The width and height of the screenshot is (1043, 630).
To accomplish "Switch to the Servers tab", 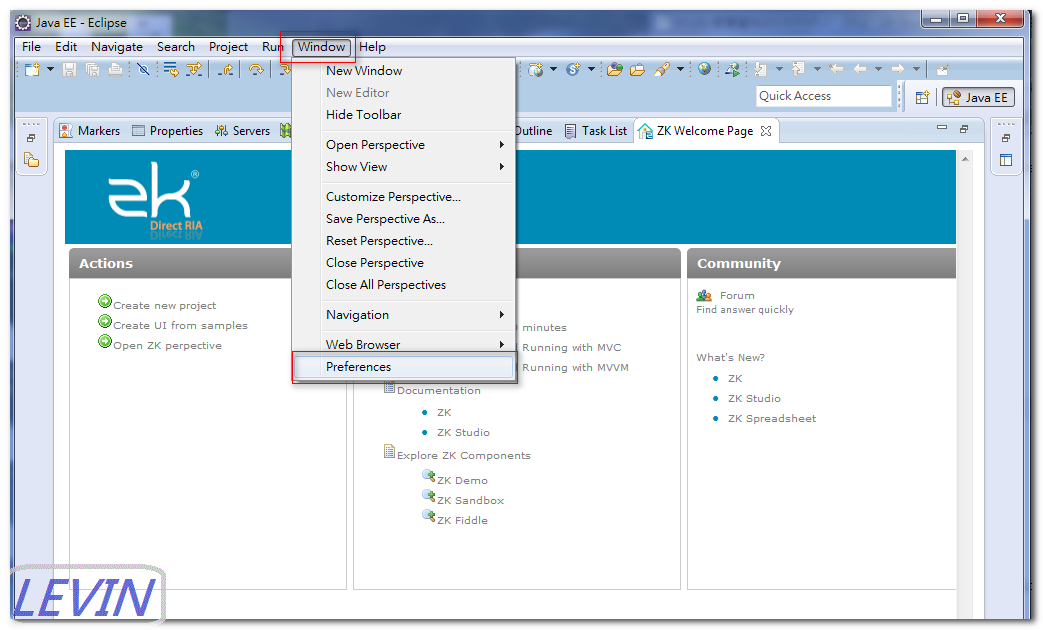I will [242, 131].
